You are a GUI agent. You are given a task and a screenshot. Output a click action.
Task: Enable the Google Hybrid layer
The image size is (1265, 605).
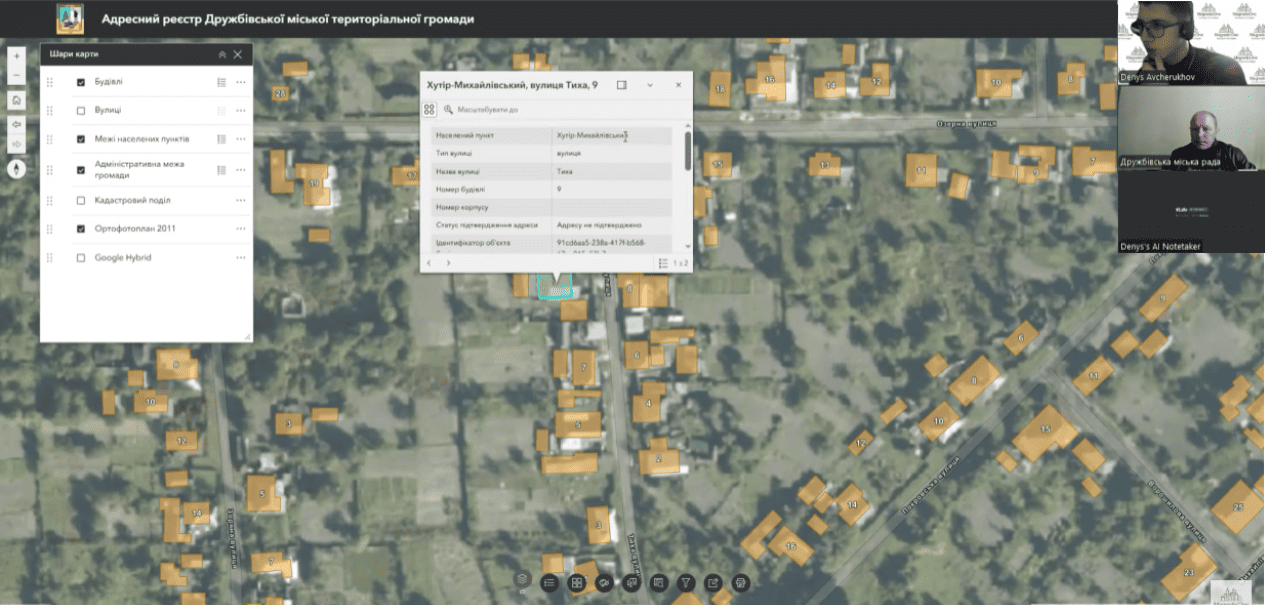coord(81,258)
